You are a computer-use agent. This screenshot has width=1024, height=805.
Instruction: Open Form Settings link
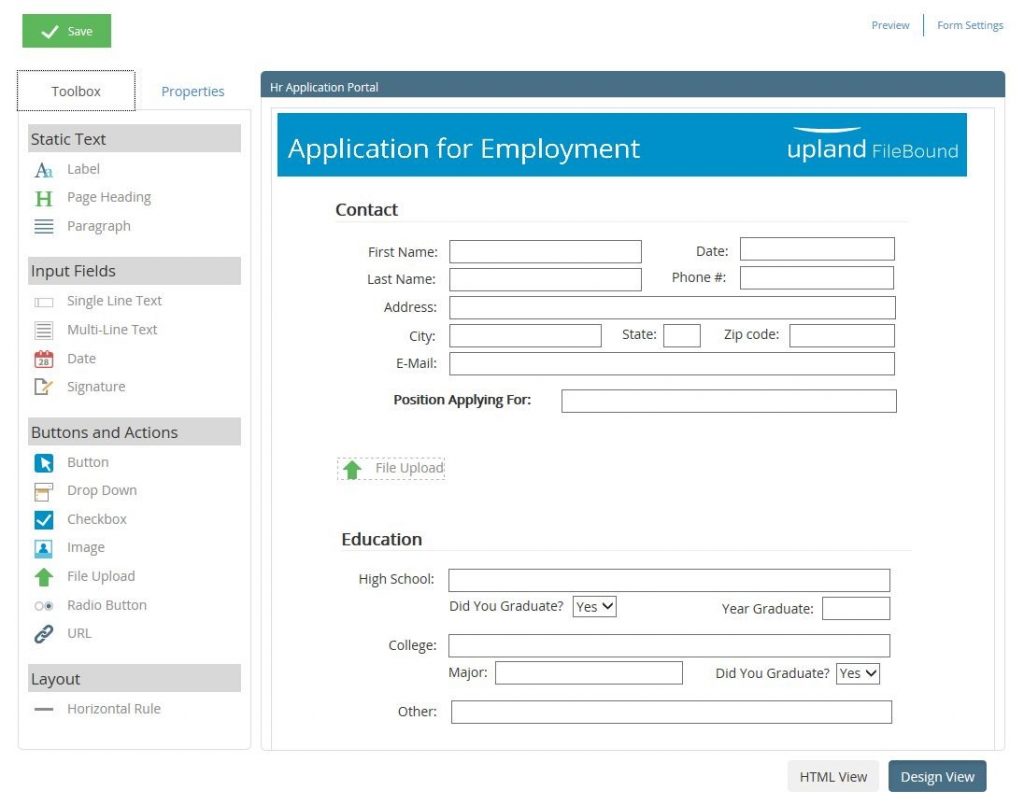pos(970,25)
